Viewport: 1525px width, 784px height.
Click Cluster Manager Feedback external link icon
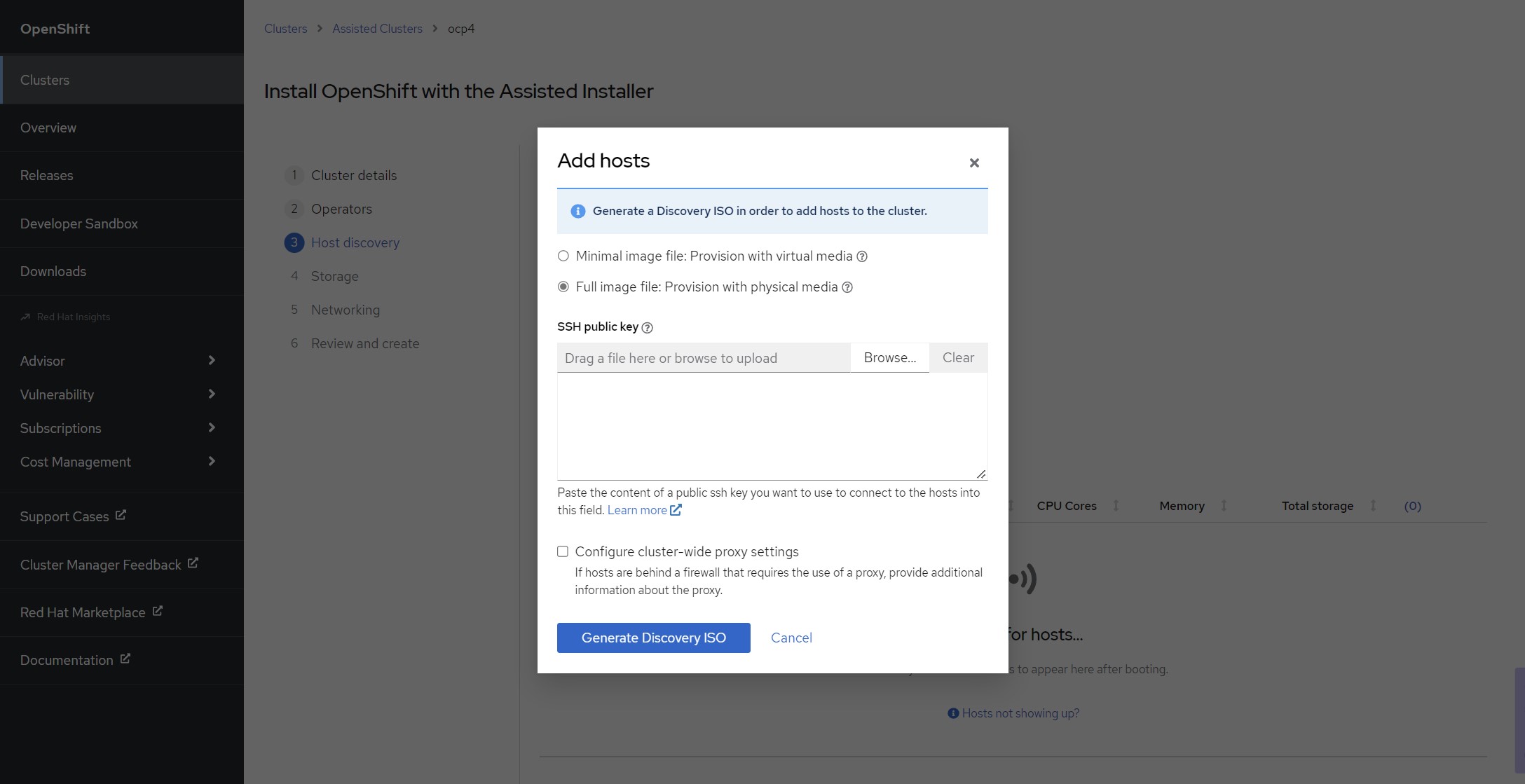(x=193, y=563)
